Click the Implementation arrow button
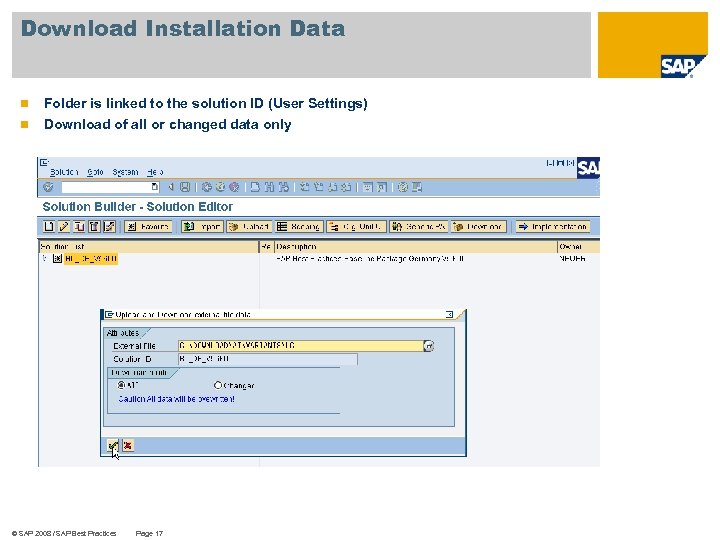Screen dimensions: 720x540 (553, 226)
